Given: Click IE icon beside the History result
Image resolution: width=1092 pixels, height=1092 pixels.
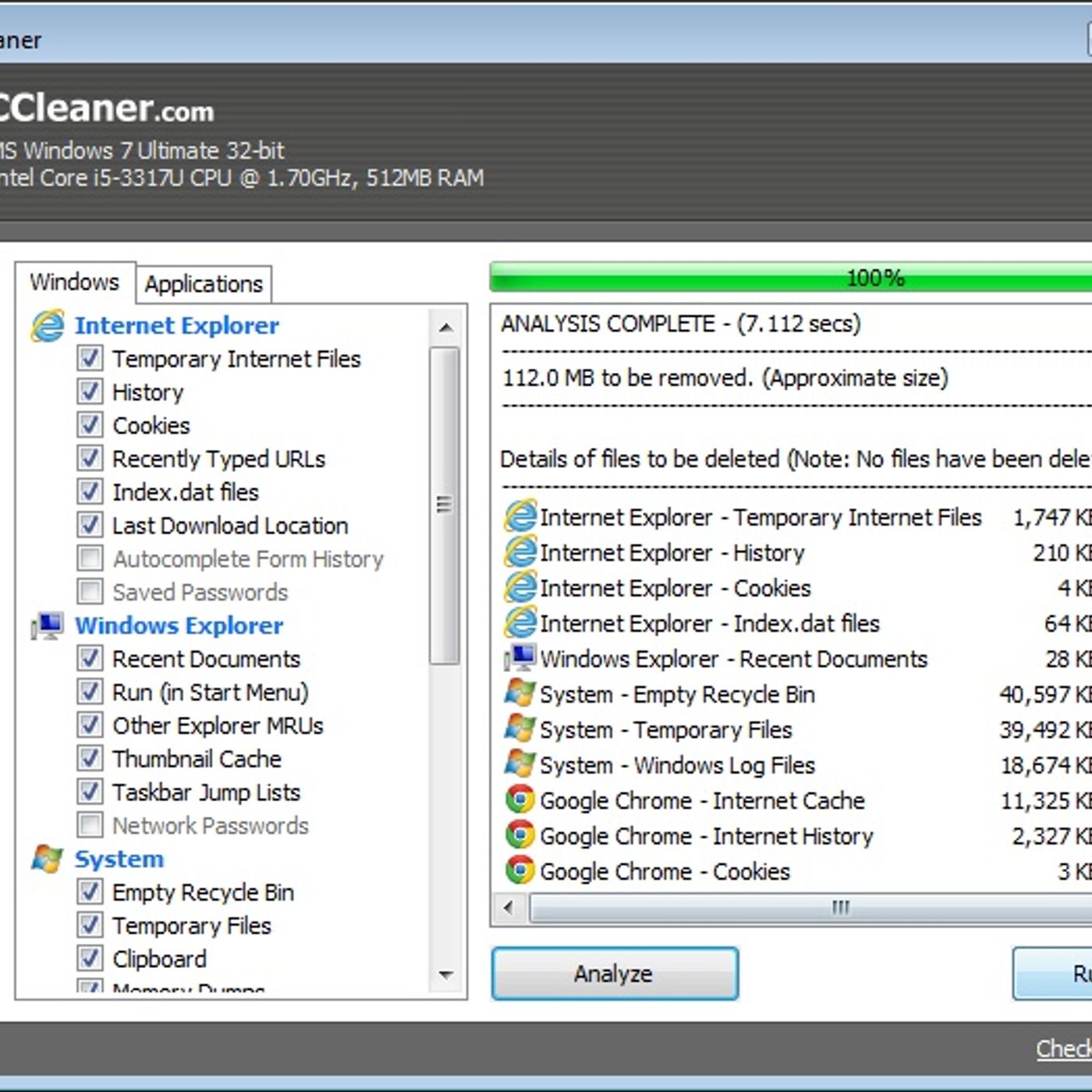Looking at the screenshot, I should point(520,552).
